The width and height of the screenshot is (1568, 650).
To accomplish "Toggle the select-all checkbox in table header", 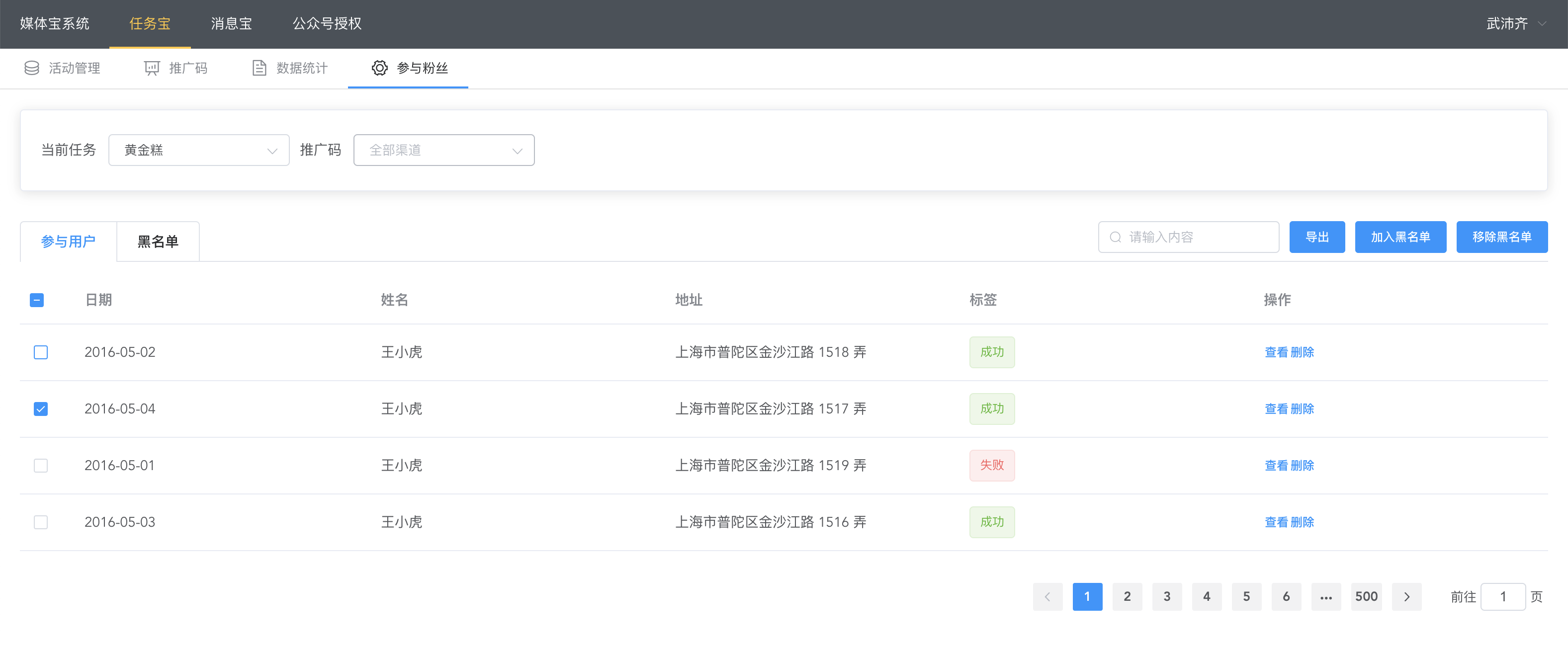I will 36,300.
